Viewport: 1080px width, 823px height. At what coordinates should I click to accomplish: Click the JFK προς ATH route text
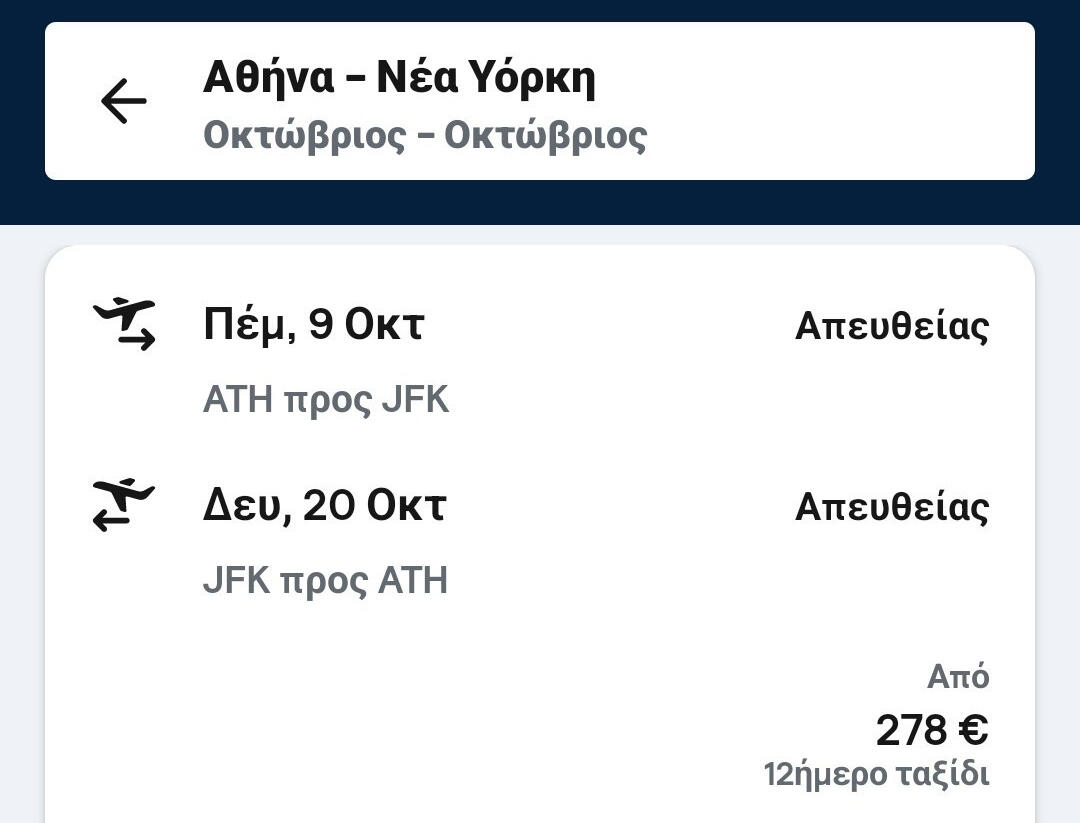tap(325, 580)
